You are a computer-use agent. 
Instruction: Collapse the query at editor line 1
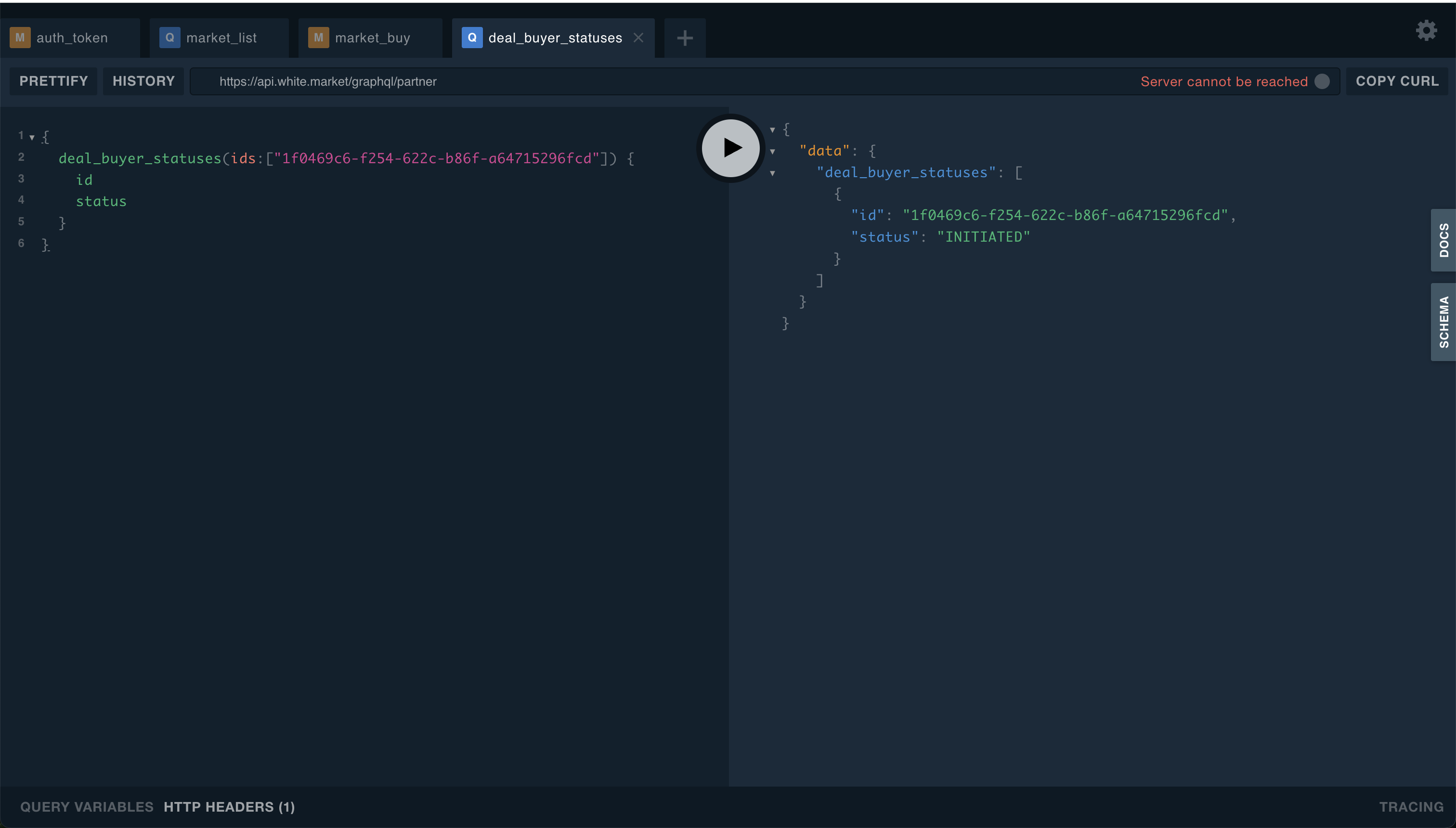tap(32, 137)
